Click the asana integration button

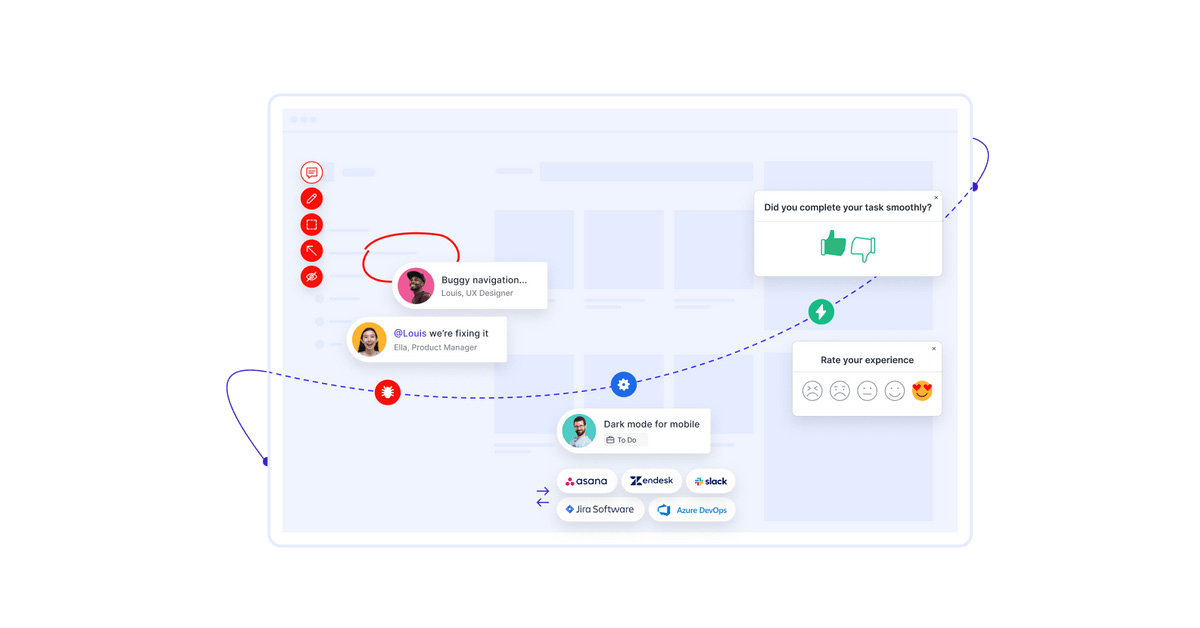(x=587, y=481)
